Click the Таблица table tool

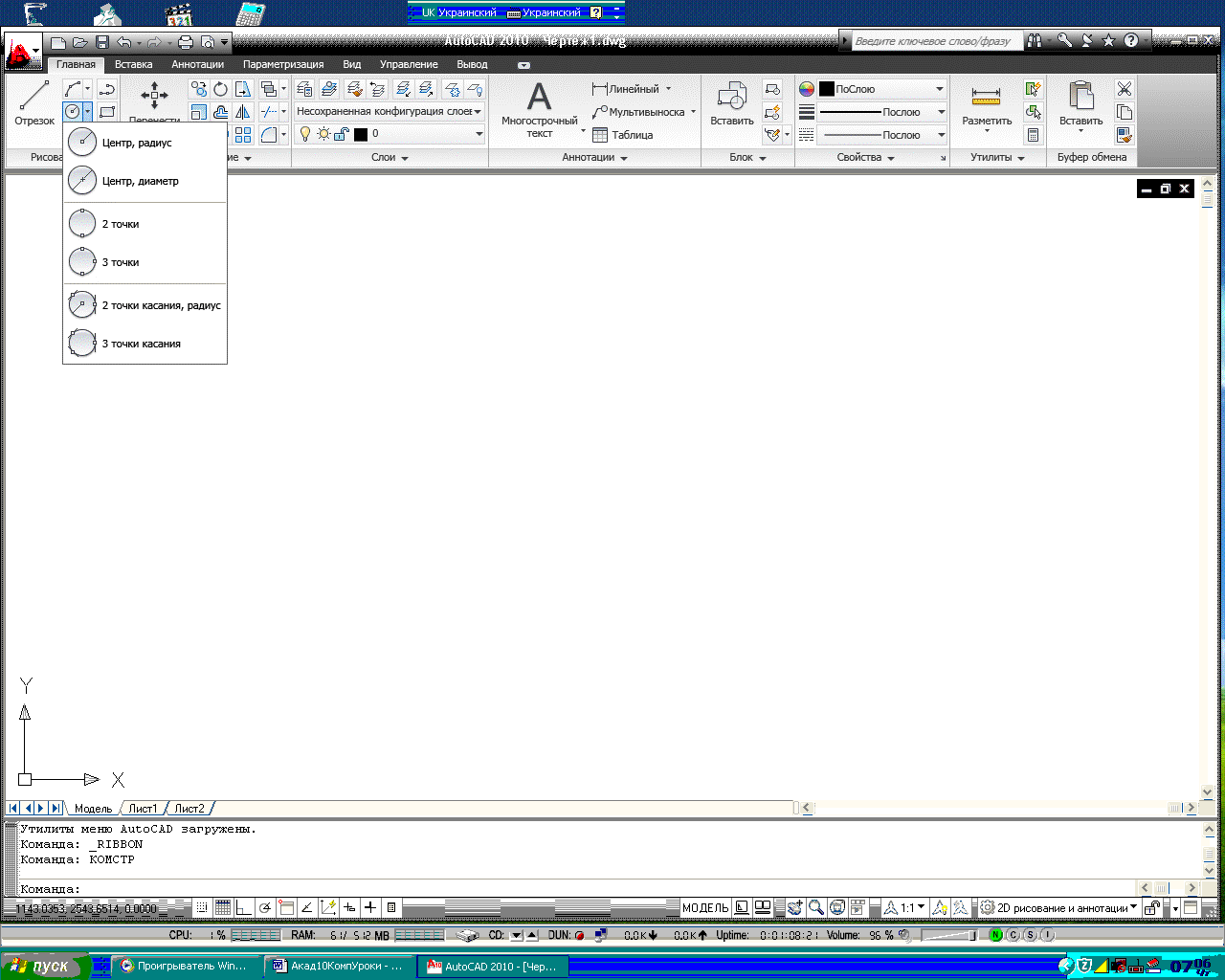tap(622, 135)
